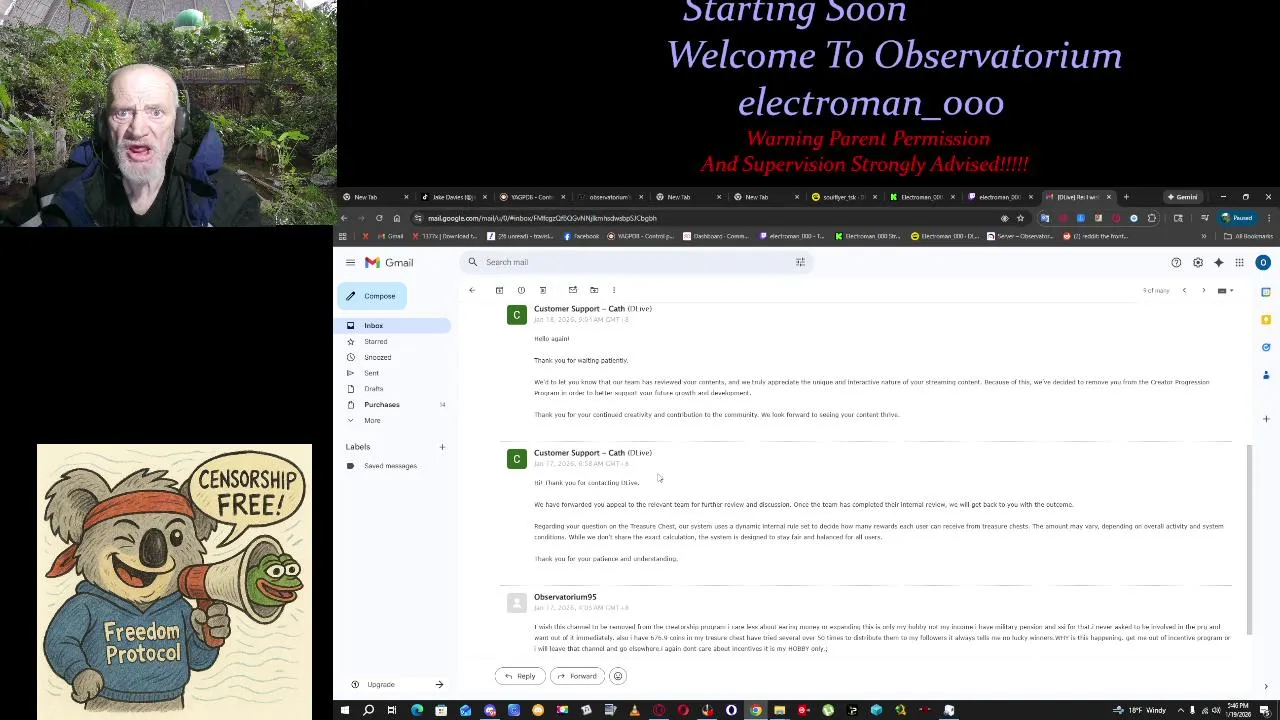Hide the side panel with the bottom chevron

[1266, 686]
